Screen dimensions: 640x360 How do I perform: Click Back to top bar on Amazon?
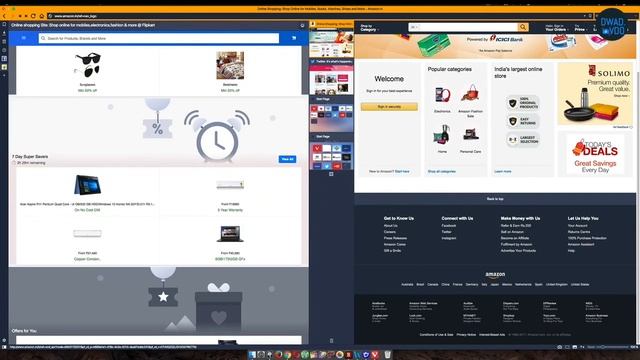[x=495, y=199]
